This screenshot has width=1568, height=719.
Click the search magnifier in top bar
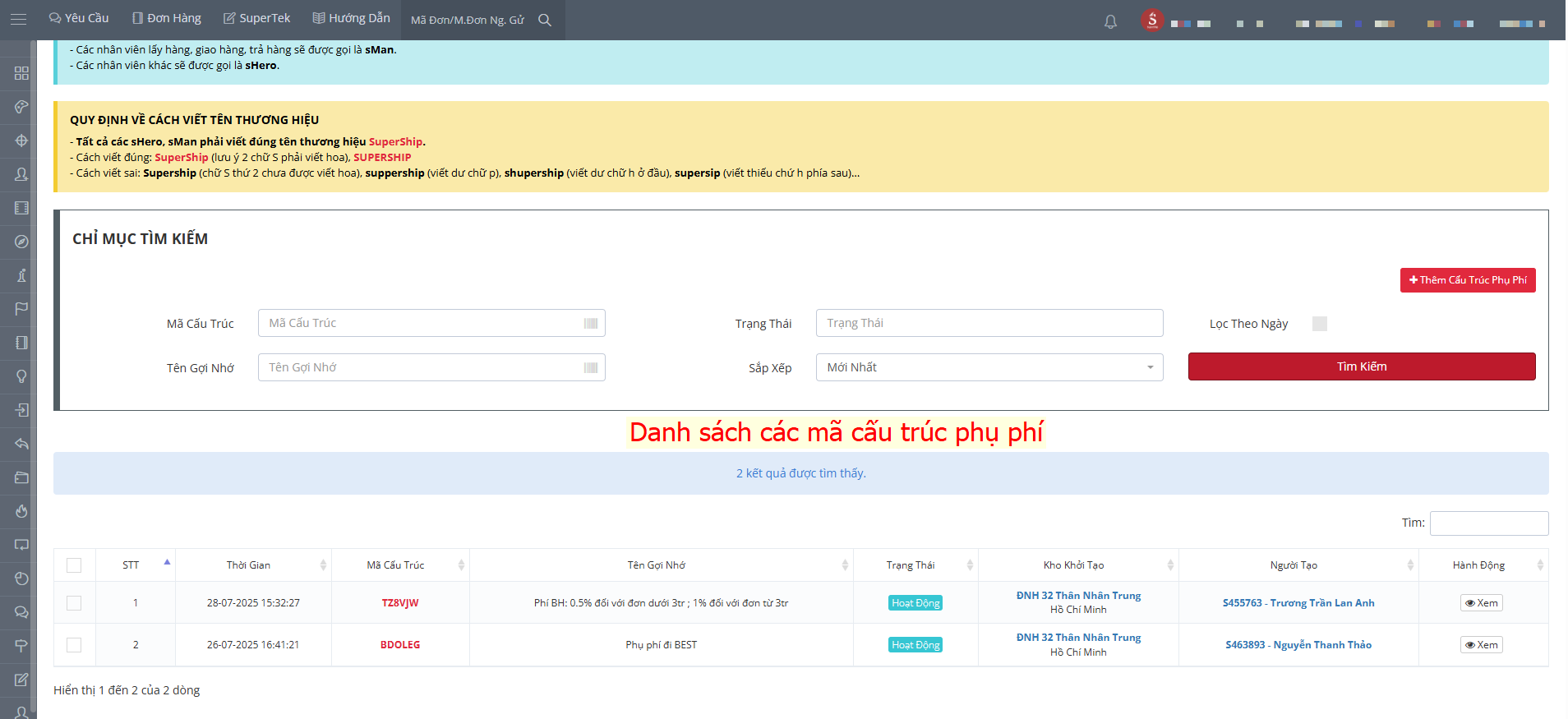(545, 20)
